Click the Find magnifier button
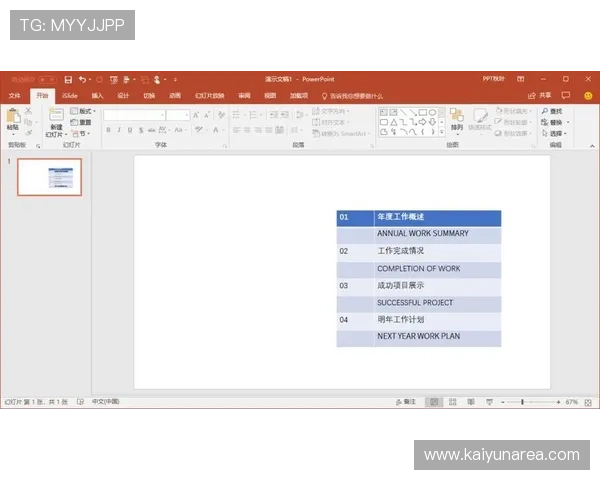The image size is (600, 480). [x=552, y=111]
